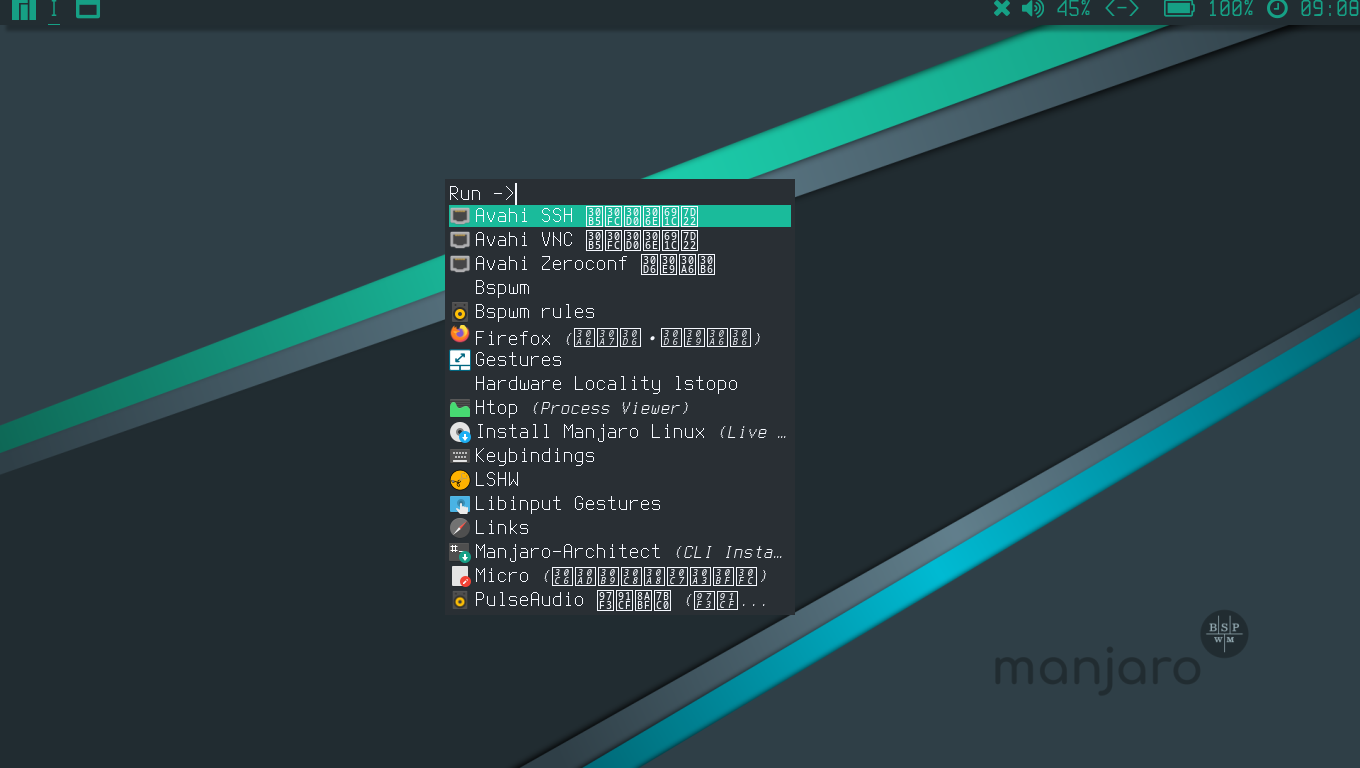Click the Avahi Zeroconf entry icon

pos(460,264)
